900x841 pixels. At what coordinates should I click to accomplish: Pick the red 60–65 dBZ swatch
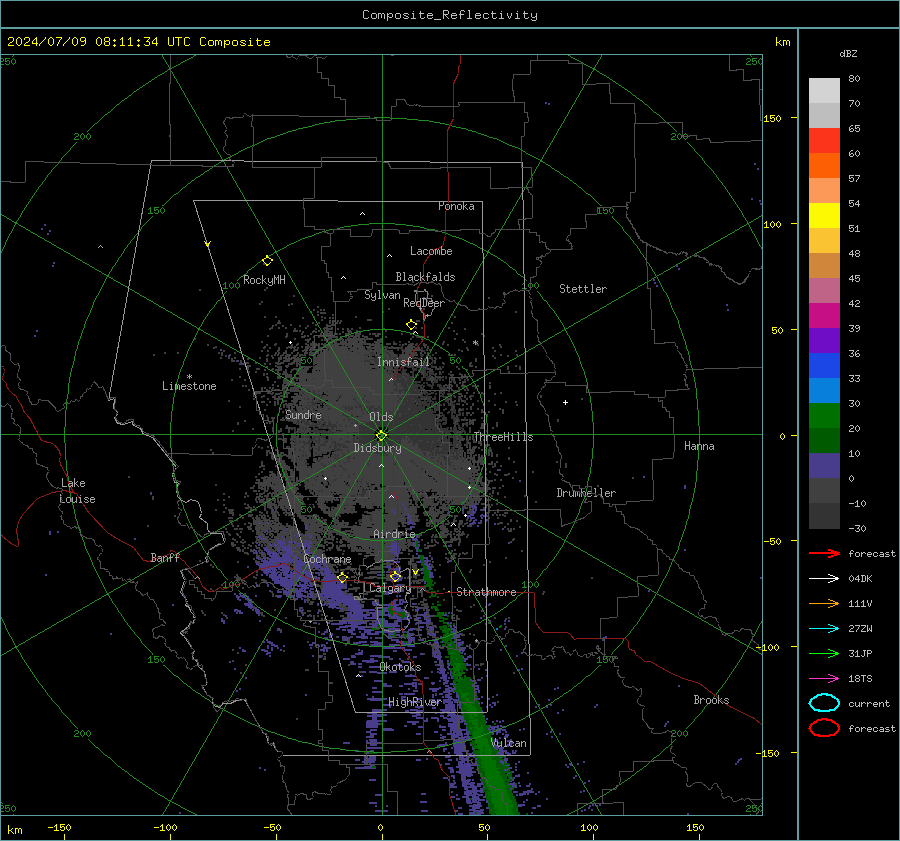[x=824, y=141]
